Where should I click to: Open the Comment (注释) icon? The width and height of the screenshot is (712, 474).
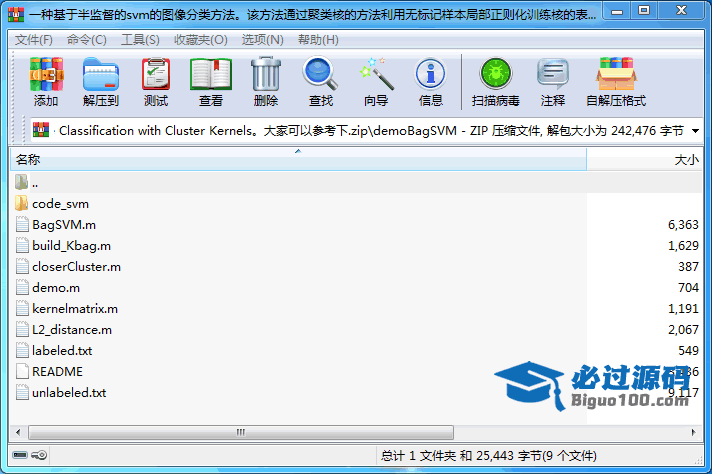coord(553,74)
